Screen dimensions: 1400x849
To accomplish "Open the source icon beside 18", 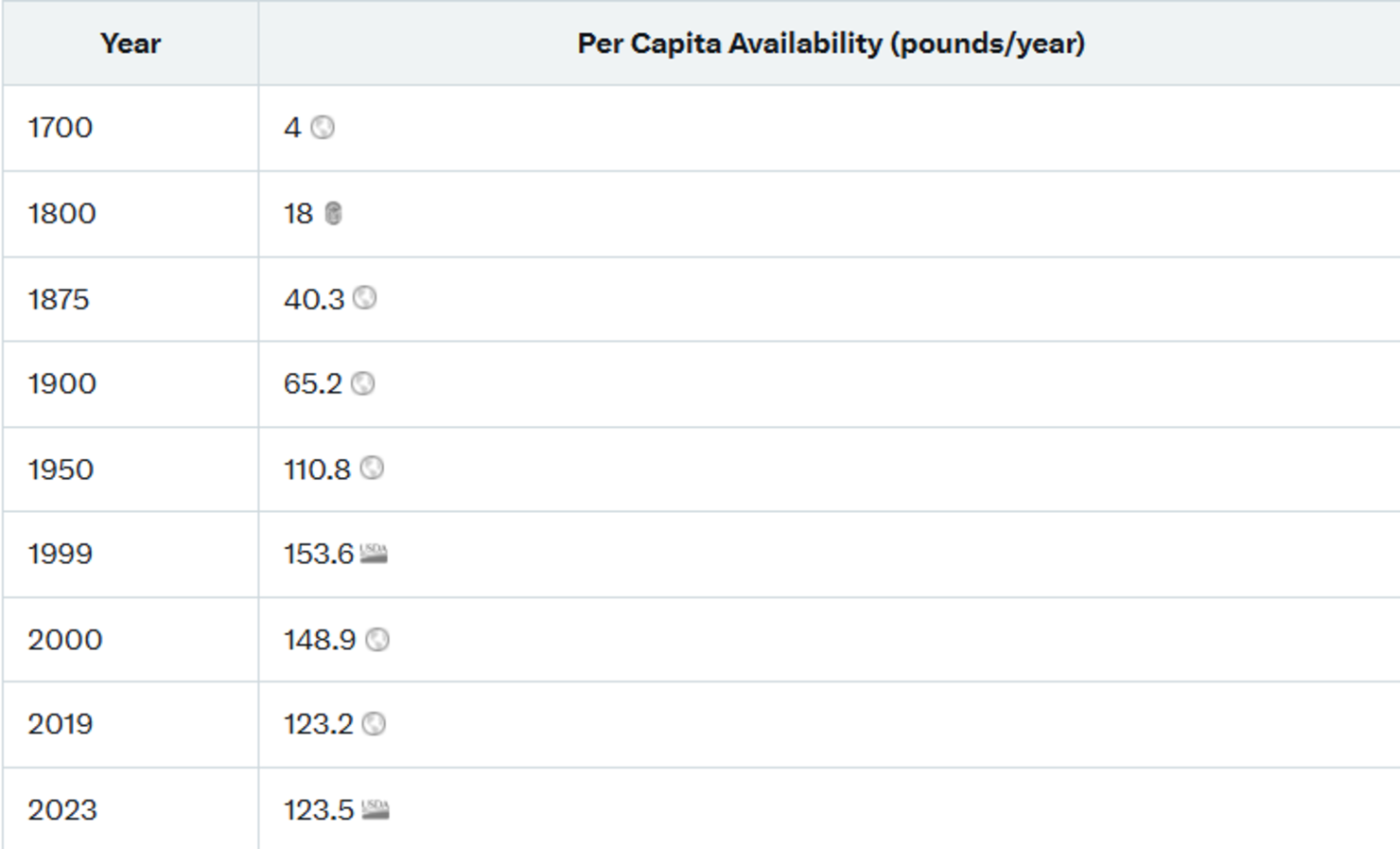I will click(x=333, y=214).
